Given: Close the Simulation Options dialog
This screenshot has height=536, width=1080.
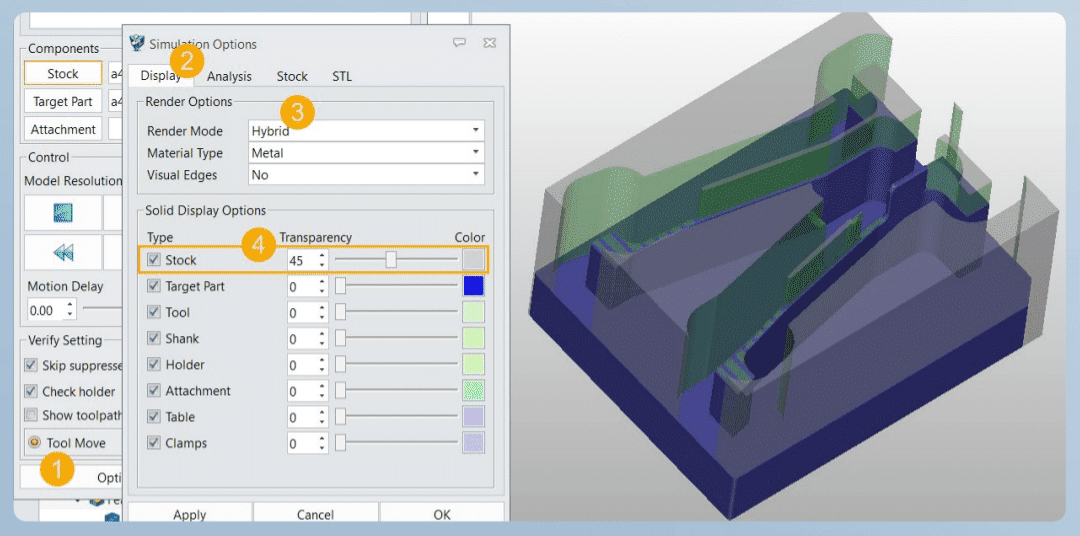Looking at the screenshot, I should [489, 43].
